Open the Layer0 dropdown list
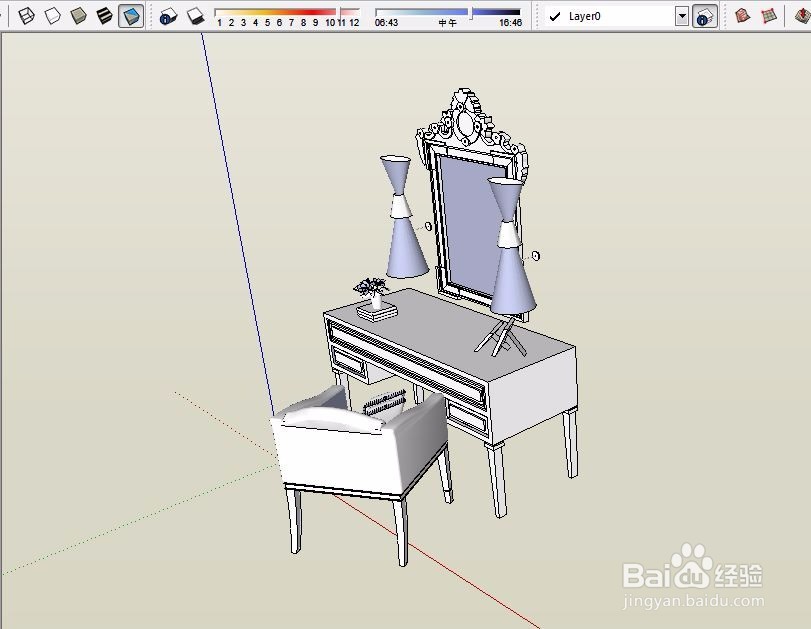Viewport: 811px width, 629px height. pos(681,15)
